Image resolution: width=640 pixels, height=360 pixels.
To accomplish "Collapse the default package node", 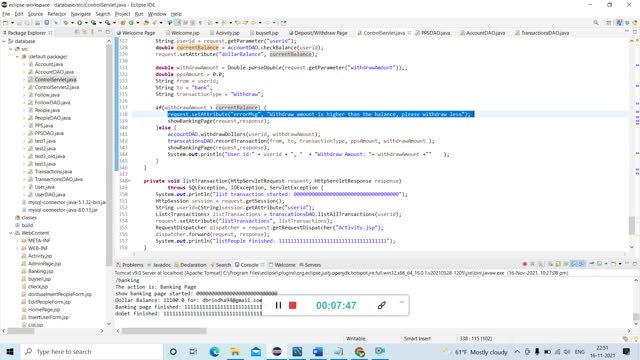I will point(17,57).
